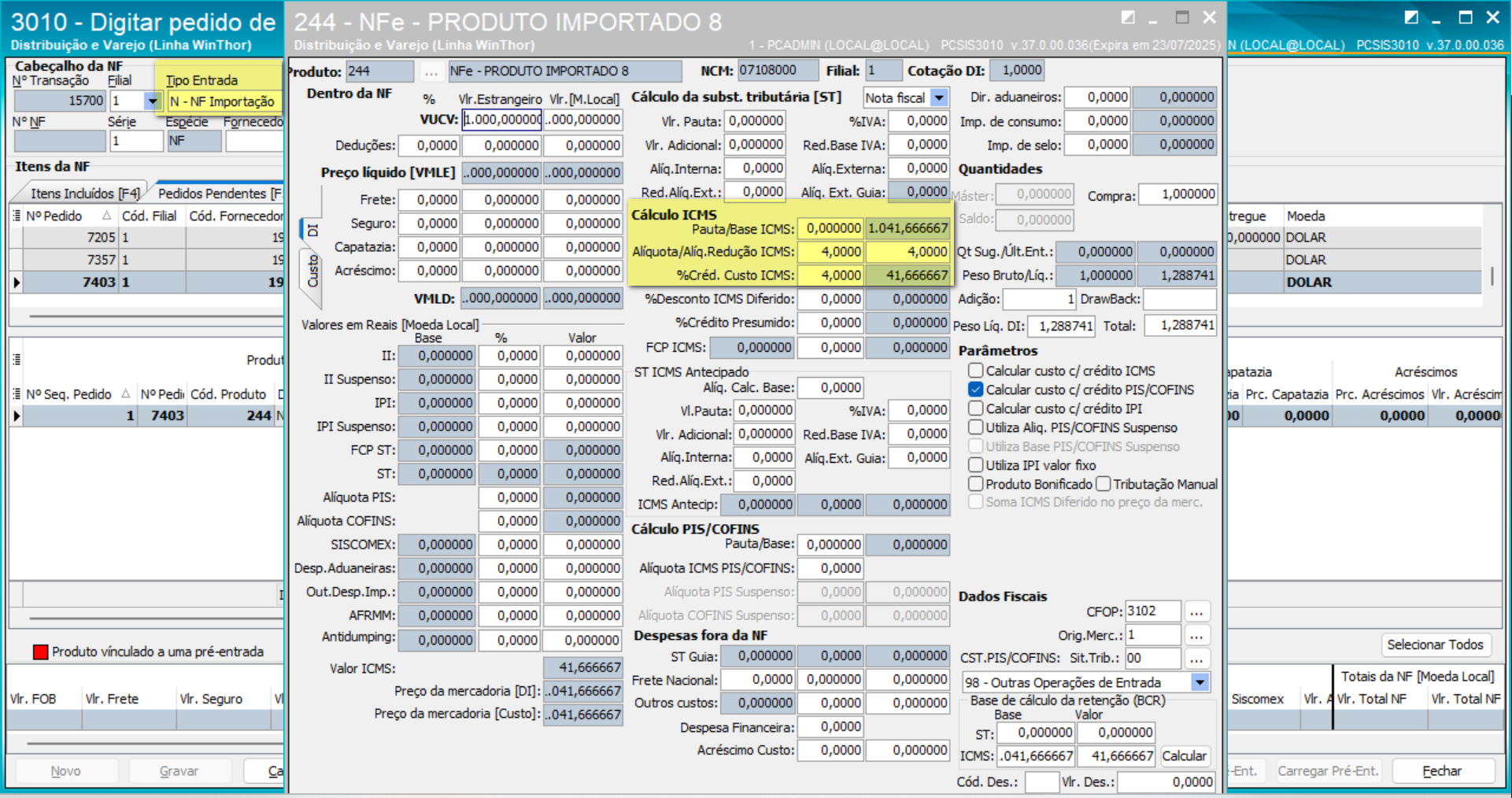Toggle Utiliza Aliq. PIS/COFINS Suspenso checkbox
This screenshot has height=798, width=1512.
click(976, 427)
